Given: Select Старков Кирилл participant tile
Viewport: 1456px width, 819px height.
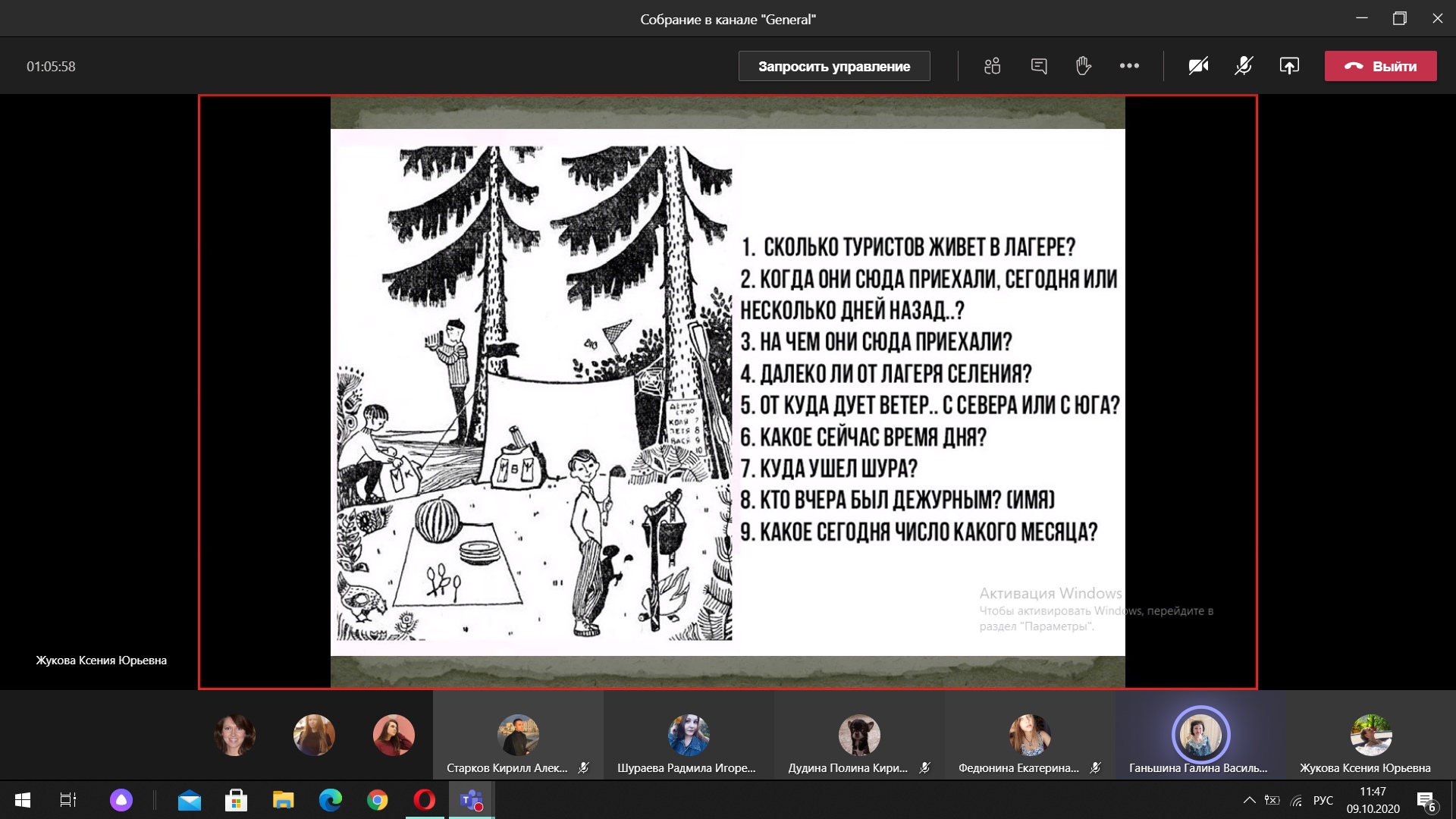Looking at the screenshot, I should (x=518, y=736).
